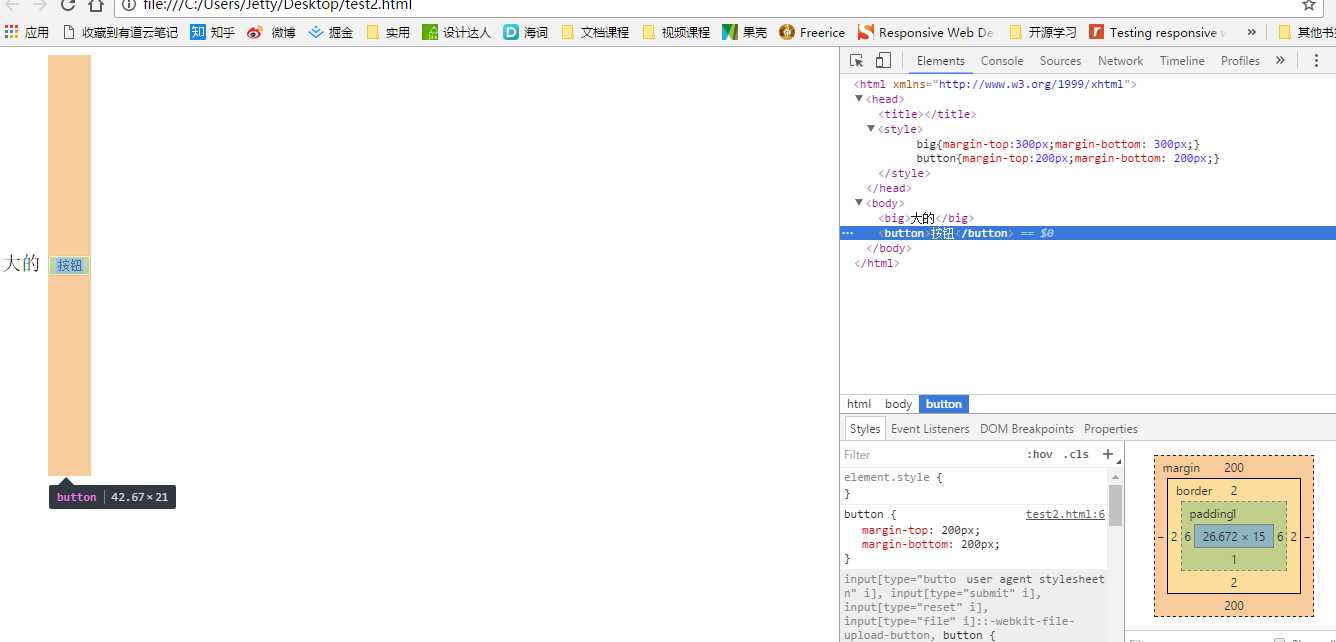Select html in the breadcrumb bar
Image resolution: width=1336 pixels, height=642 pixels.
click(859, 404)
